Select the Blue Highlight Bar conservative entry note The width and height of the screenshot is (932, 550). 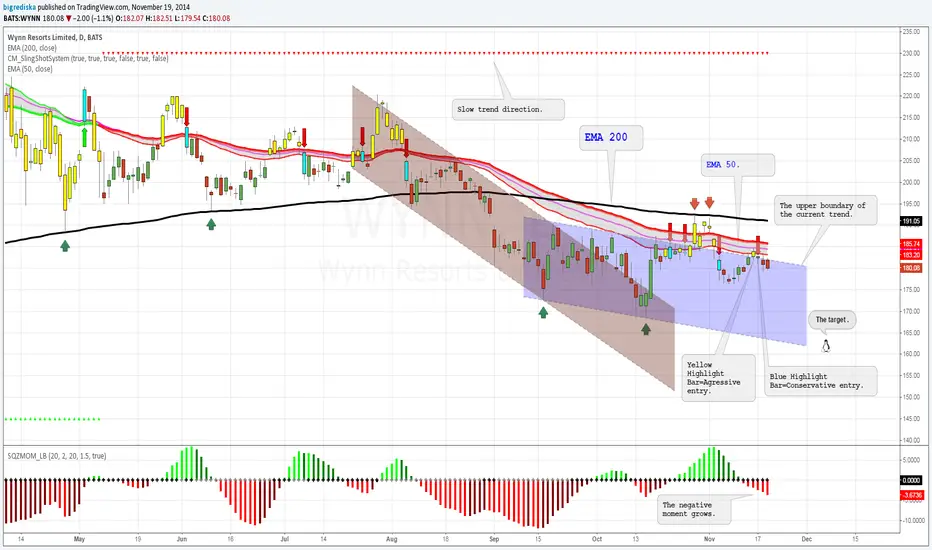click(x=820, y=381)
